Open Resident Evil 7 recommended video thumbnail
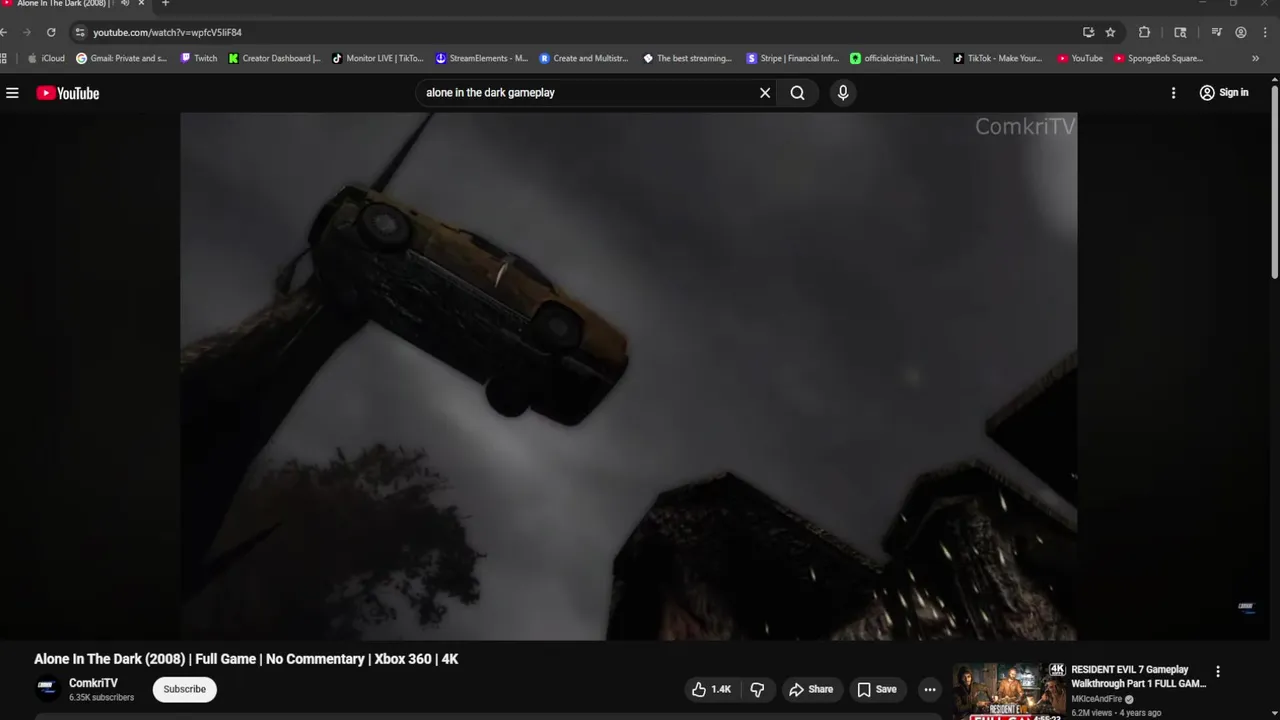 pos(1008,691)
